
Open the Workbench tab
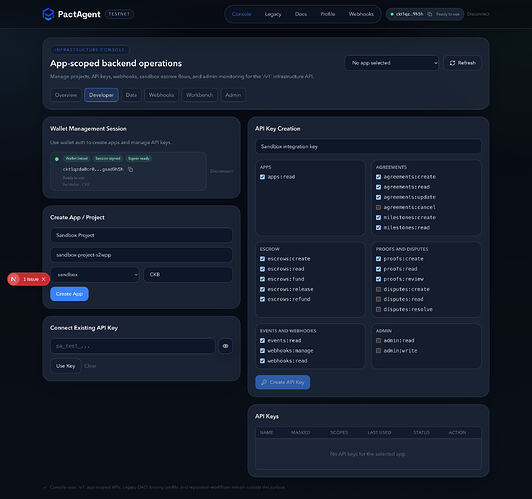(200, 95)
